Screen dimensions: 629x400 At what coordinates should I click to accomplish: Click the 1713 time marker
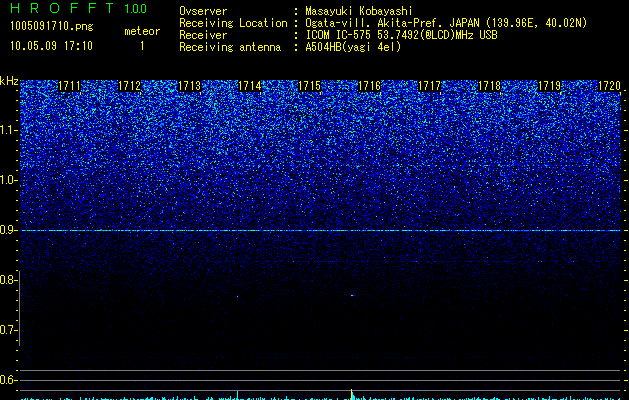[189, 86]
